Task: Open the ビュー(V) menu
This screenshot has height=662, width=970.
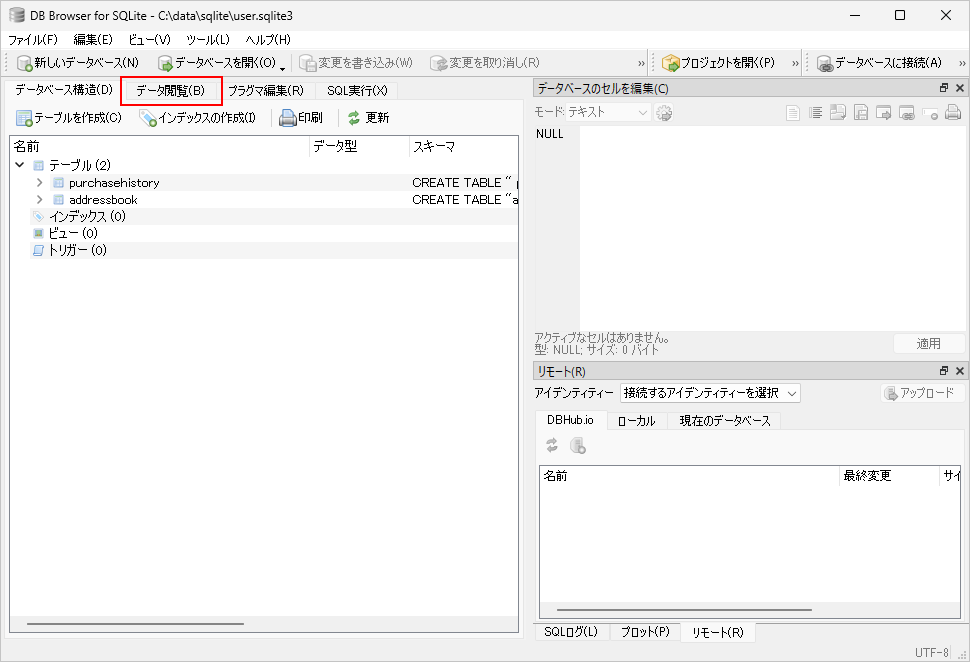Action: click(x=149, y=40)
